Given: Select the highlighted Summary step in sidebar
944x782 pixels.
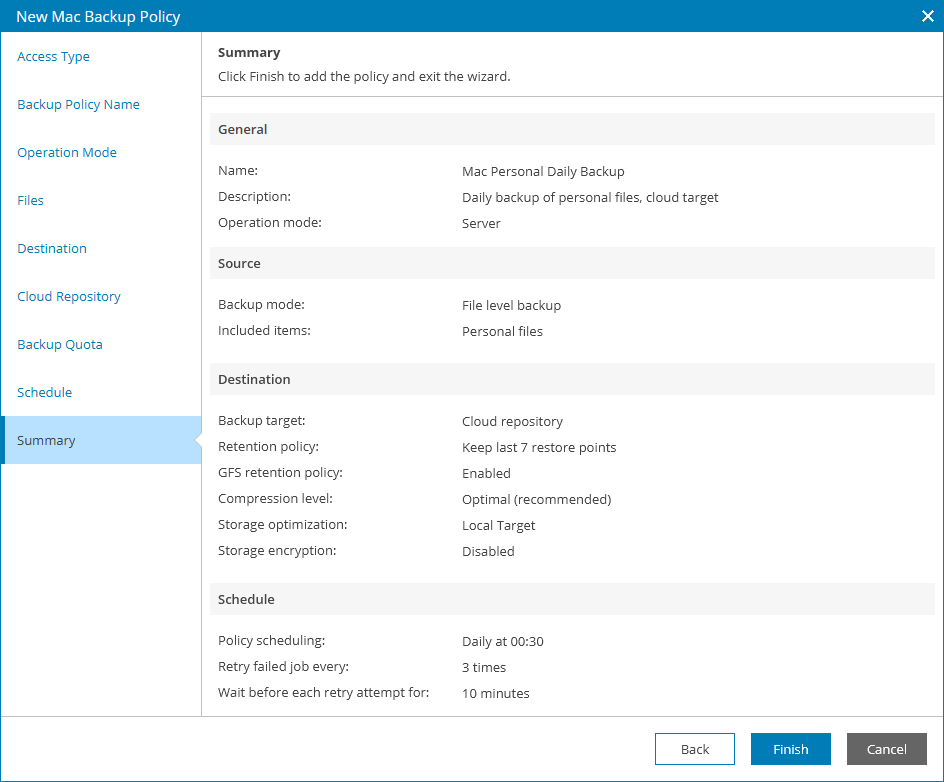Looking at the screenshot, I should [46, 441].
